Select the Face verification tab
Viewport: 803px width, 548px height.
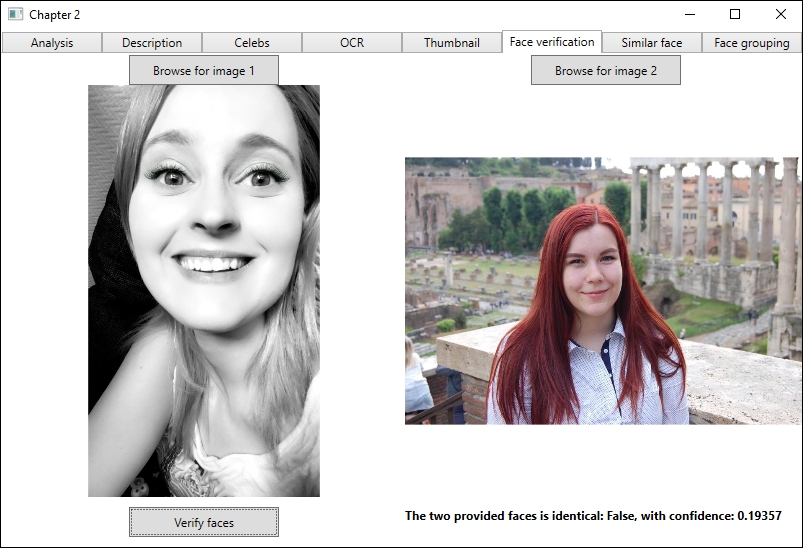[552, 41]
